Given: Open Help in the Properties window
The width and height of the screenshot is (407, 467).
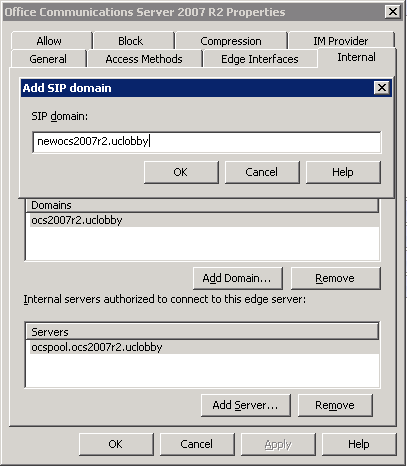Looking at the screenshot, I should click(x=359, y=444).
